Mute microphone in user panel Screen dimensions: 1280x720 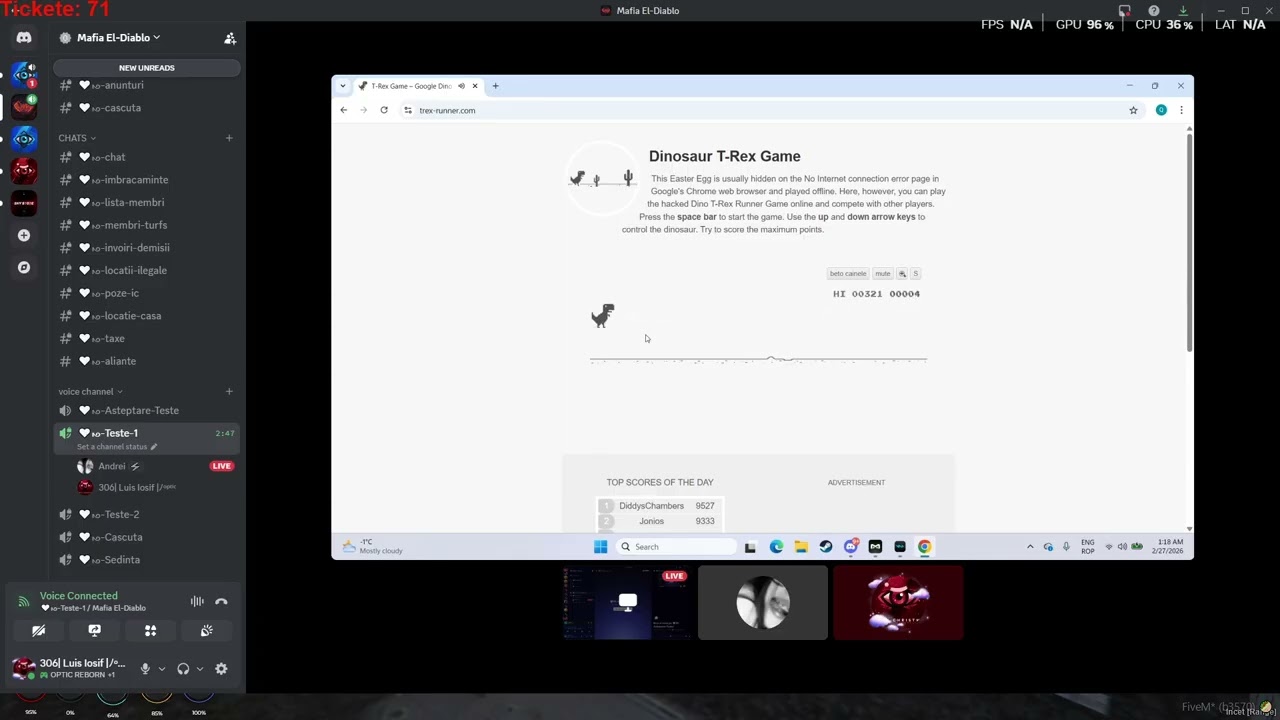pyautogui.click(x=145, y=669)
